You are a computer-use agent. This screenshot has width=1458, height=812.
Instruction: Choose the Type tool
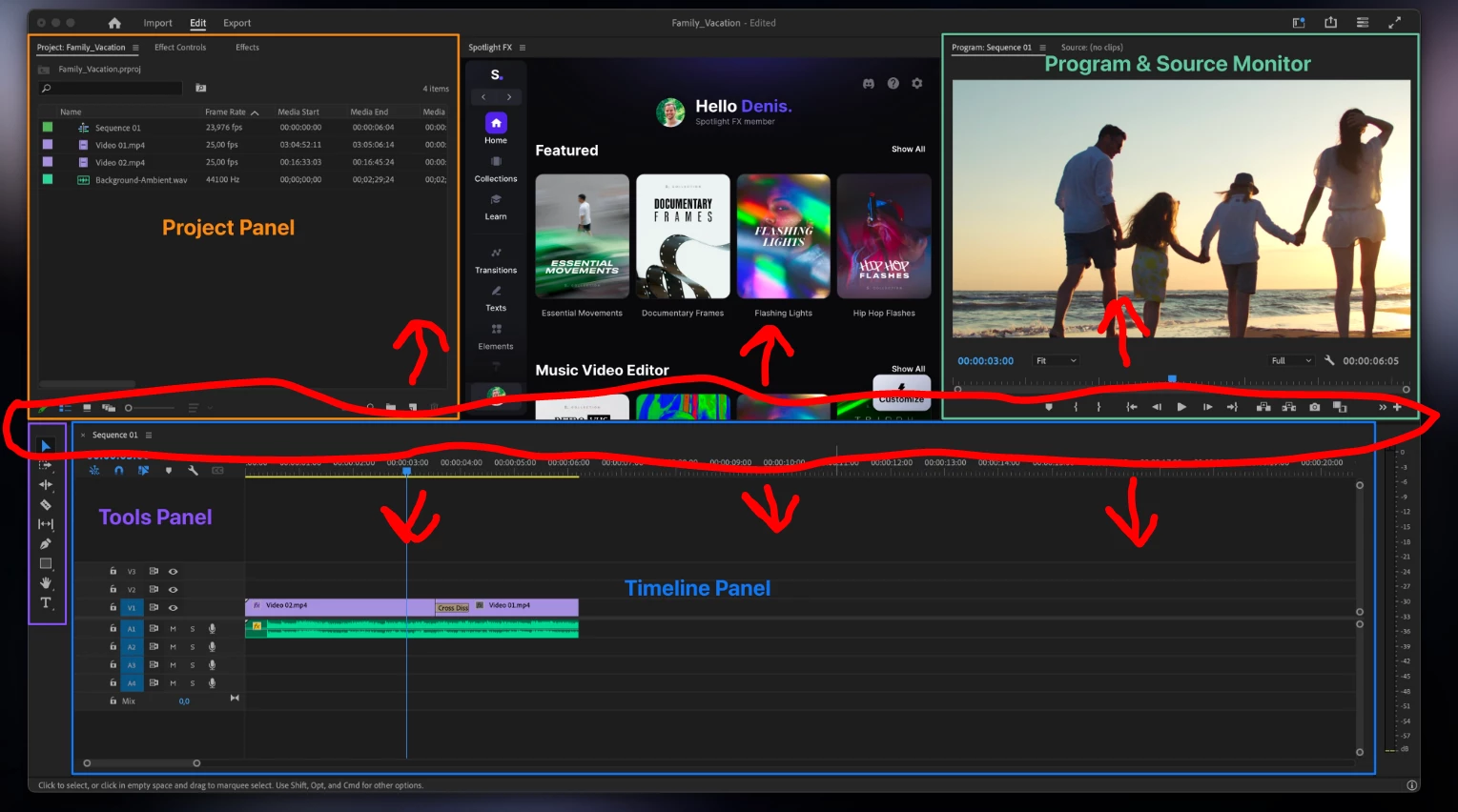pos(45,602)
